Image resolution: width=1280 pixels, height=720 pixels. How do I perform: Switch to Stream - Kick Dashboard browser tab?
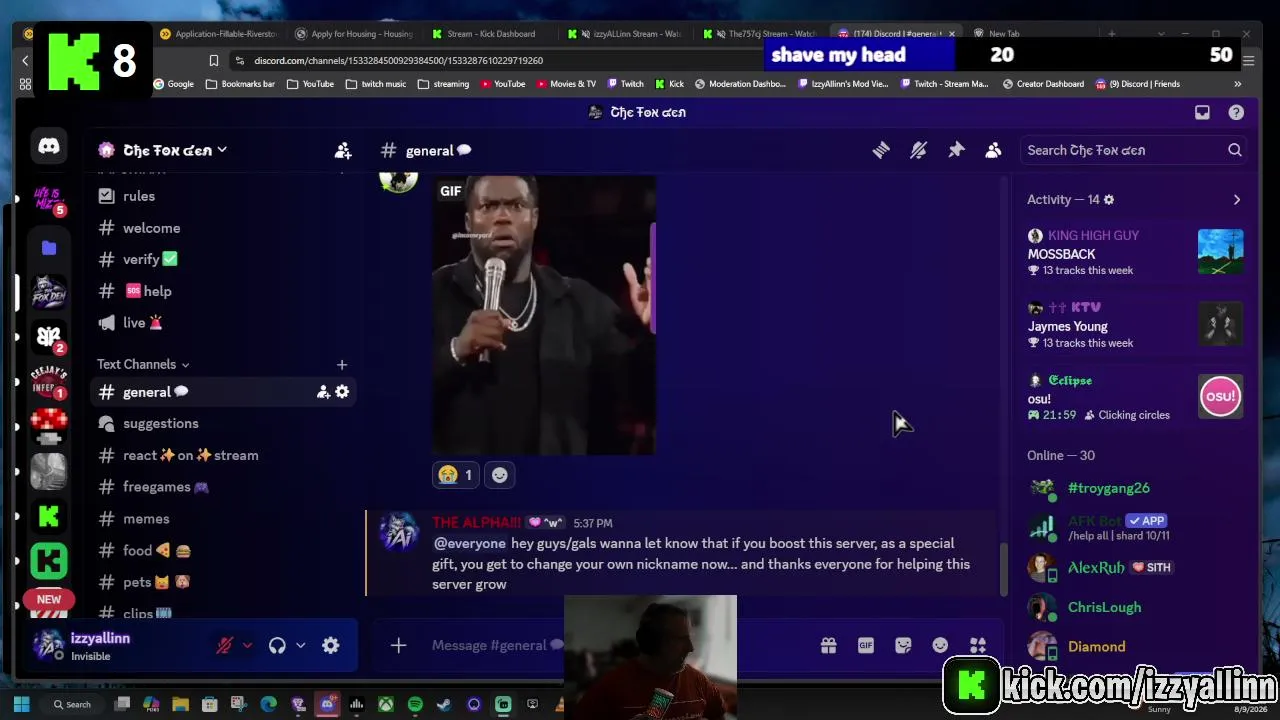490,34
